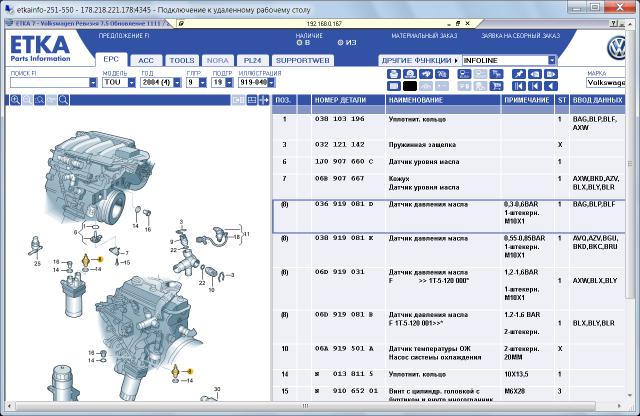Click the icon directly above the shopping cart

[496, 74]
